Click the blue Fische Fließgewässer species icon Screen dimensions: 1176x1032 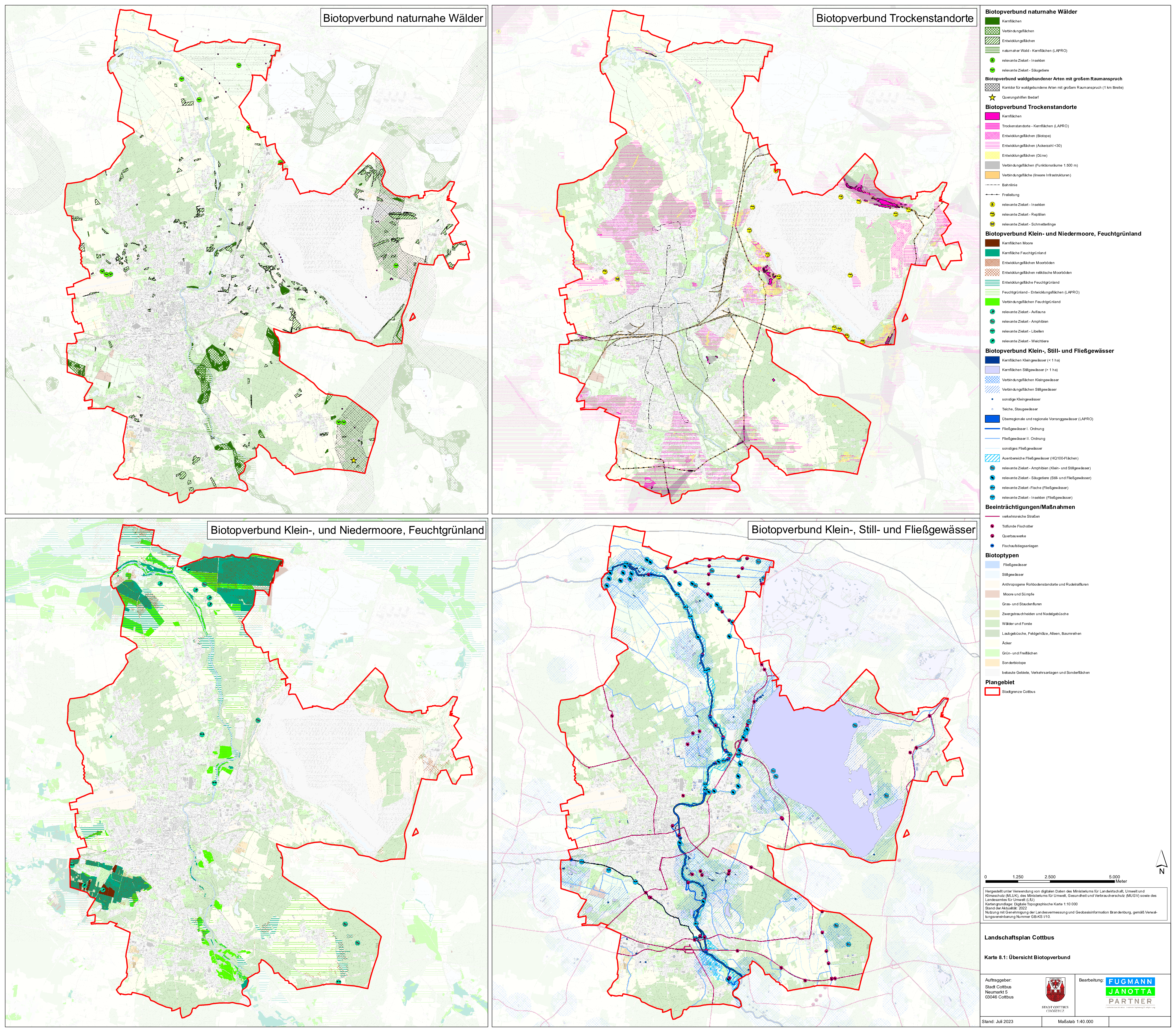click(x=993, y=488)
